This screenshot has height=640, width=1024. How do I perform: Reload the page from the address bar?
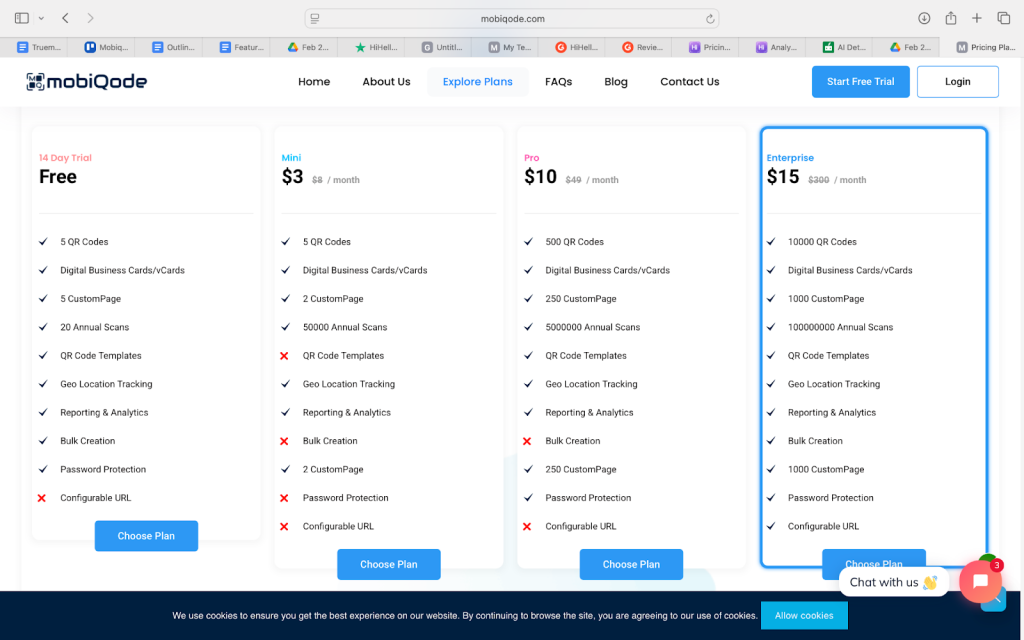[710, 18]
